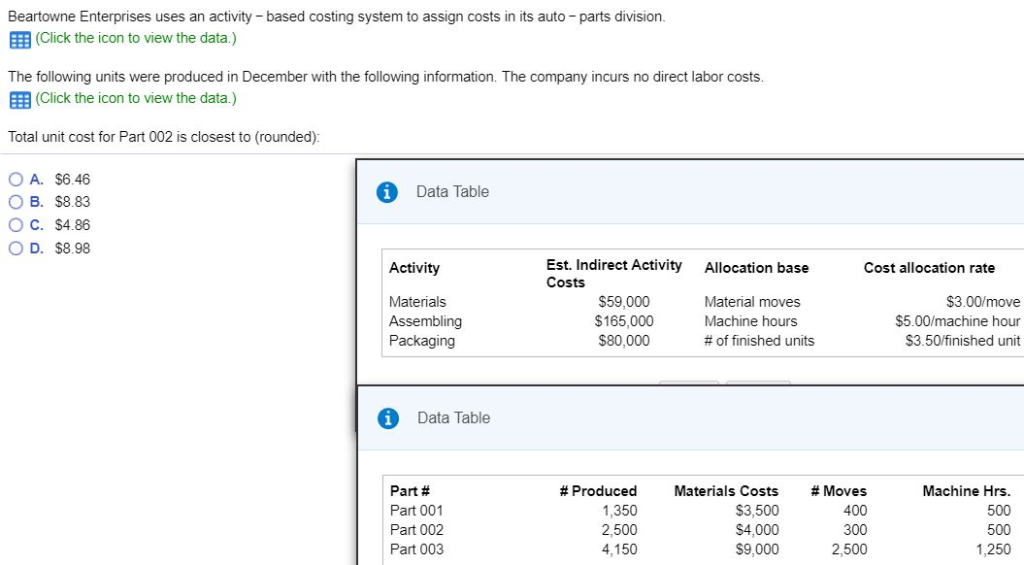Select answer option B $8.83
This screenshot has height=565, width=1024.
coord(16,202)
